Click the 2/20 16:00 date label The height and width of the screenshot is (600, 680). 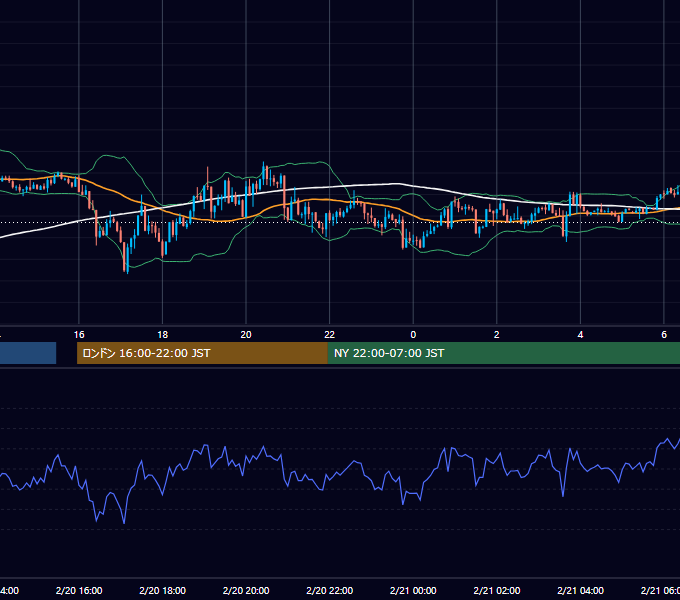click(x=79, y=591)
